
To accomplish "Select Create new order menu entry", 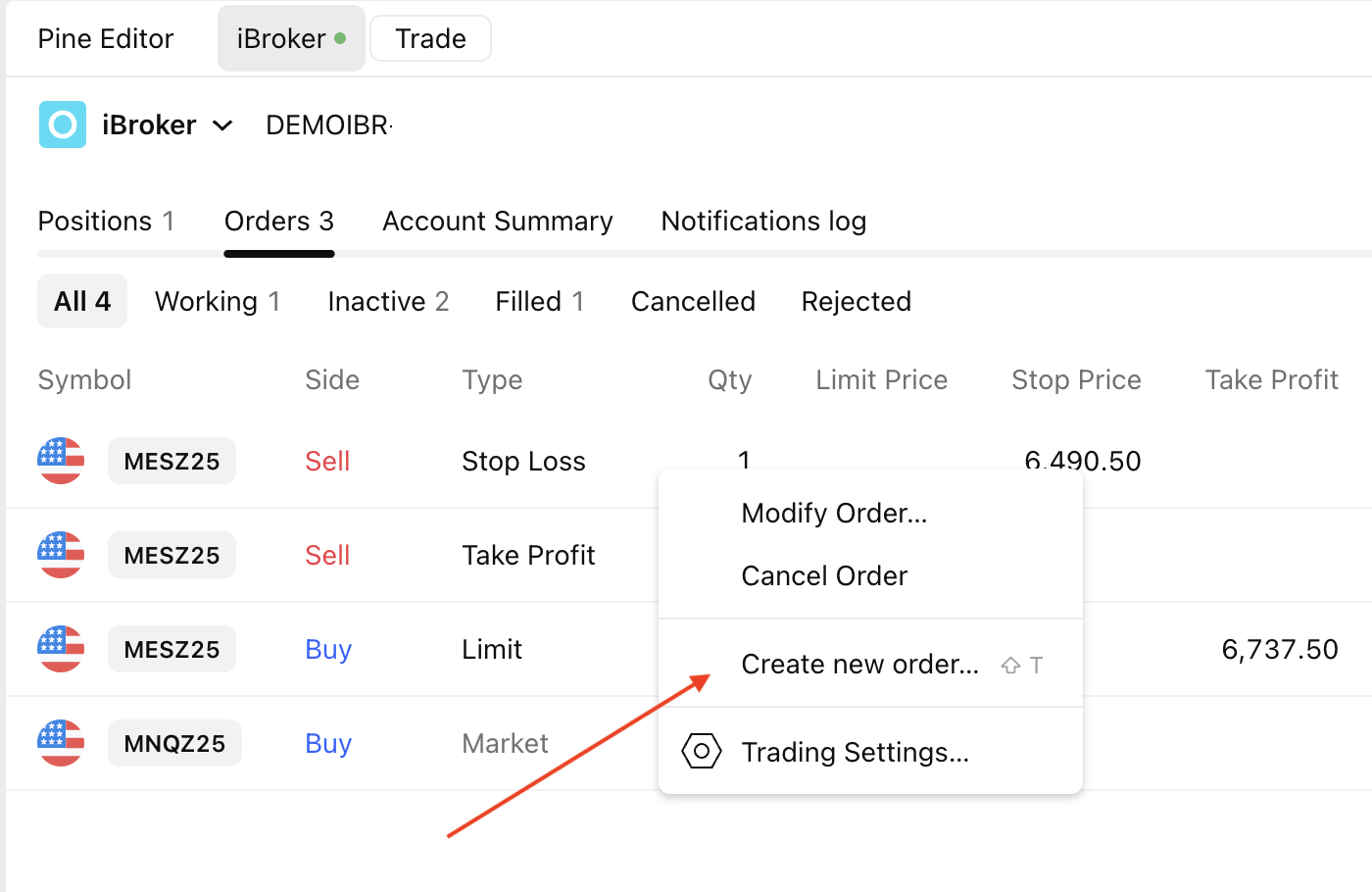I will point(859,665).
